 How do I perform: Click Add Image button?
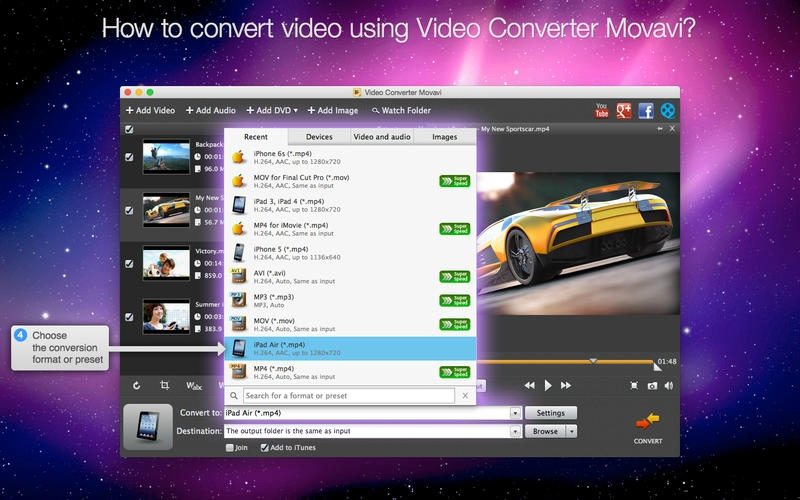333,110
